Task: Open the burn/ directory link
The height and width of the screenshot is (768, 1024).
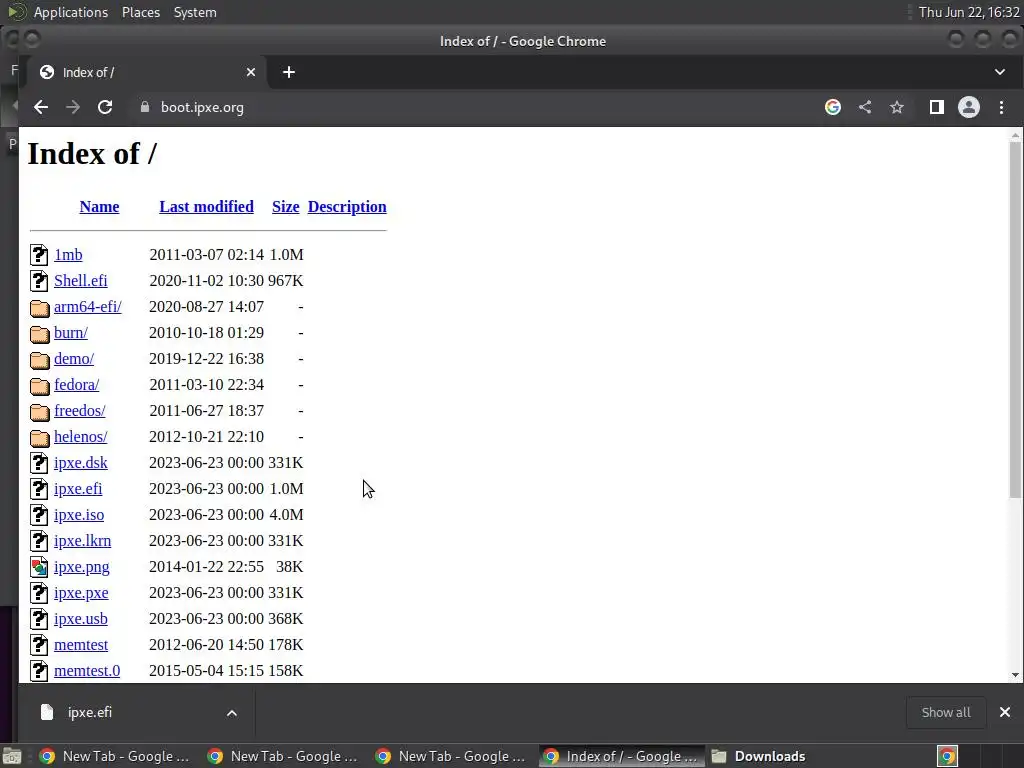Action: (x=71, y=332)
